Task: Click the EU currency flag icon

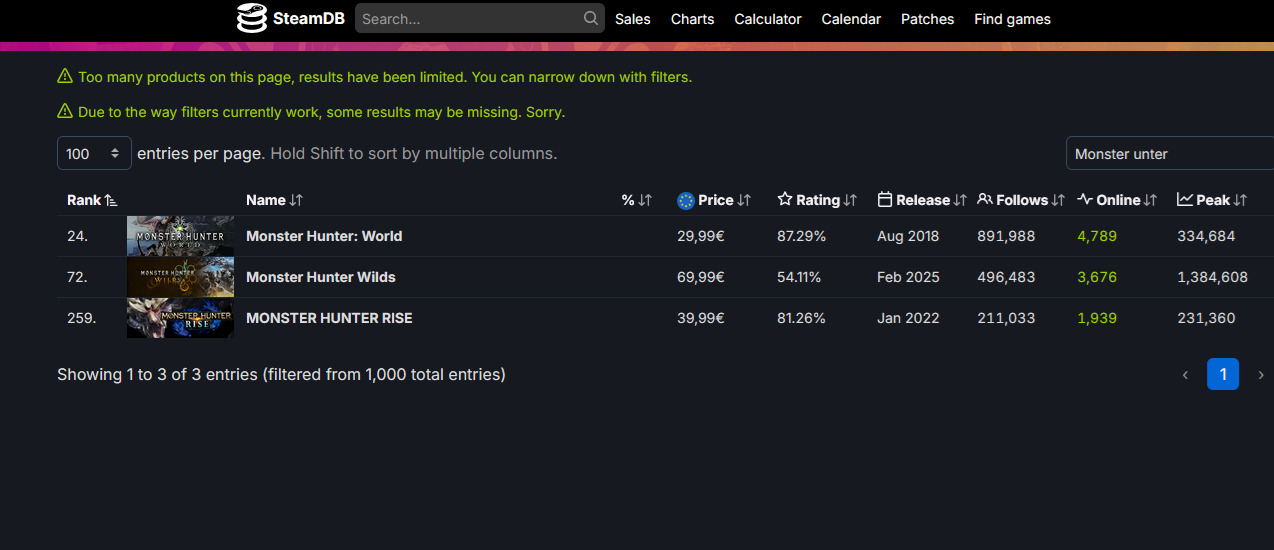Action: point(685,200)
